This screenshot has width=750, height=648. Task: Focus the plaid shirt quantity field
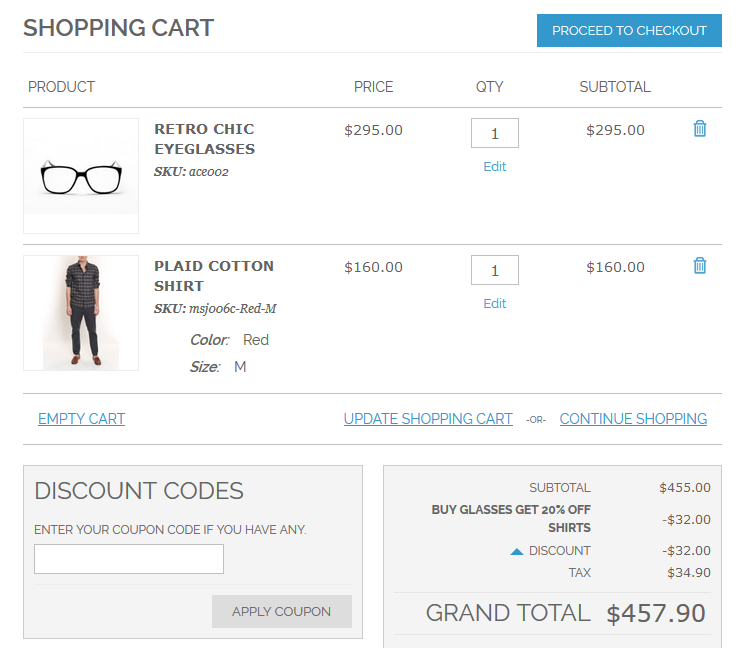(x=494, y=270)
